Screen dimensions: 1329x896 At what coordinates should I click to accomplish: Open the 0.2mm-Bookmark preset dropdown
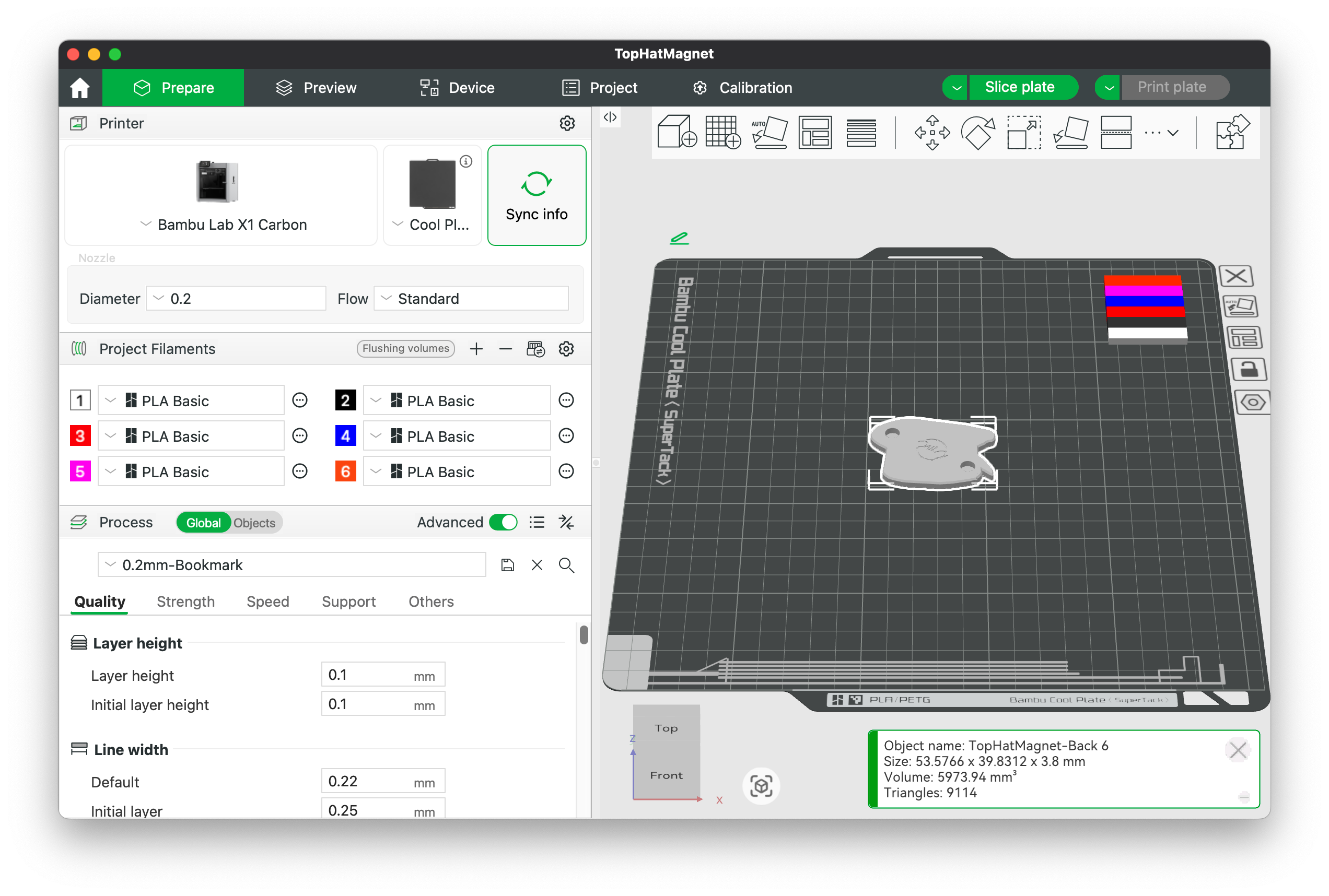(292, 564)
